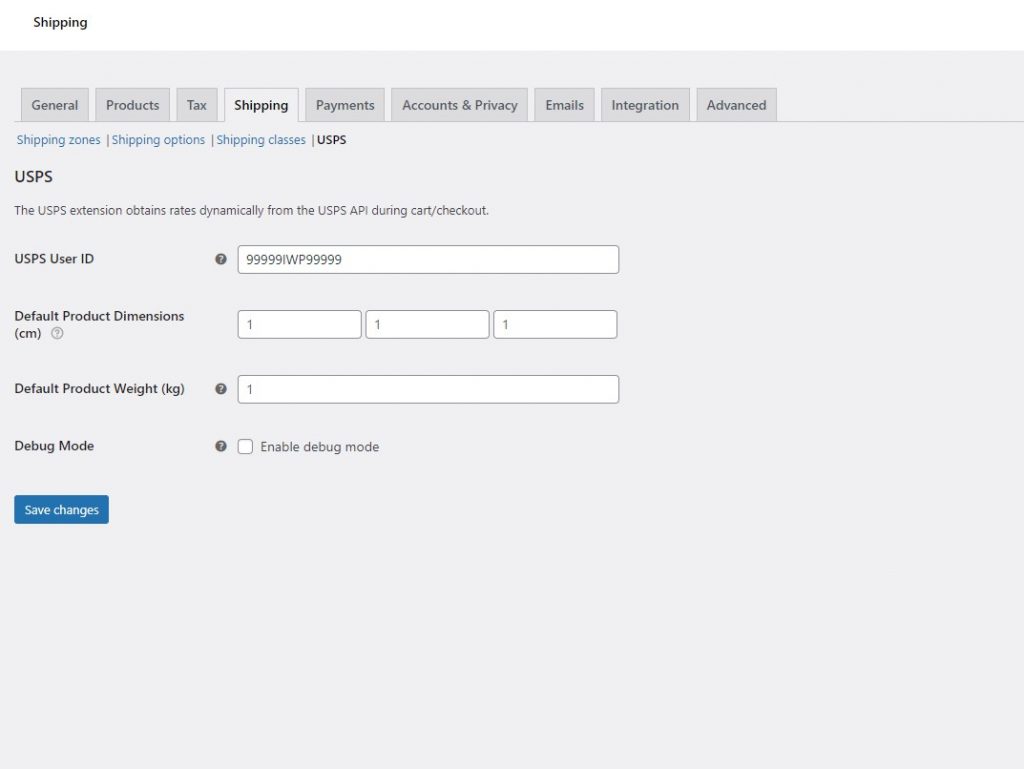Viewport: 1024px width, 769px height.
Task: Click the USPS extension description text
Action: pos(251,210)
